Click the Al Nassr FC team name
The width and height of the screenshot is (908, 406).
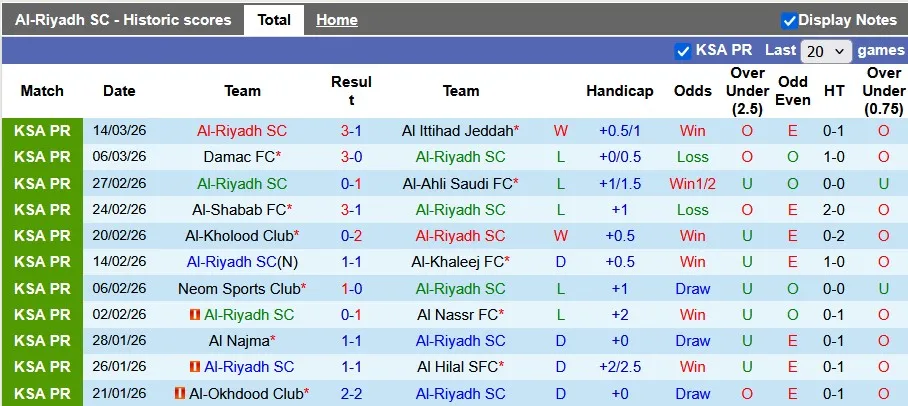(x=457, y=315)
